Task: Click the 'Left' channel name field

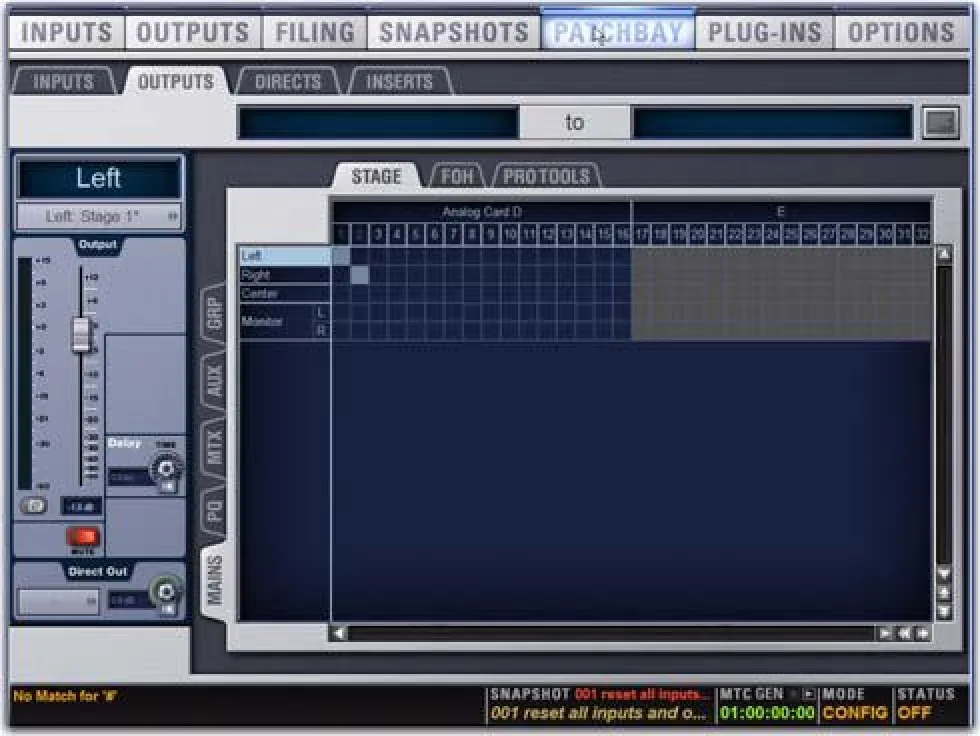Action: point(99,178)
